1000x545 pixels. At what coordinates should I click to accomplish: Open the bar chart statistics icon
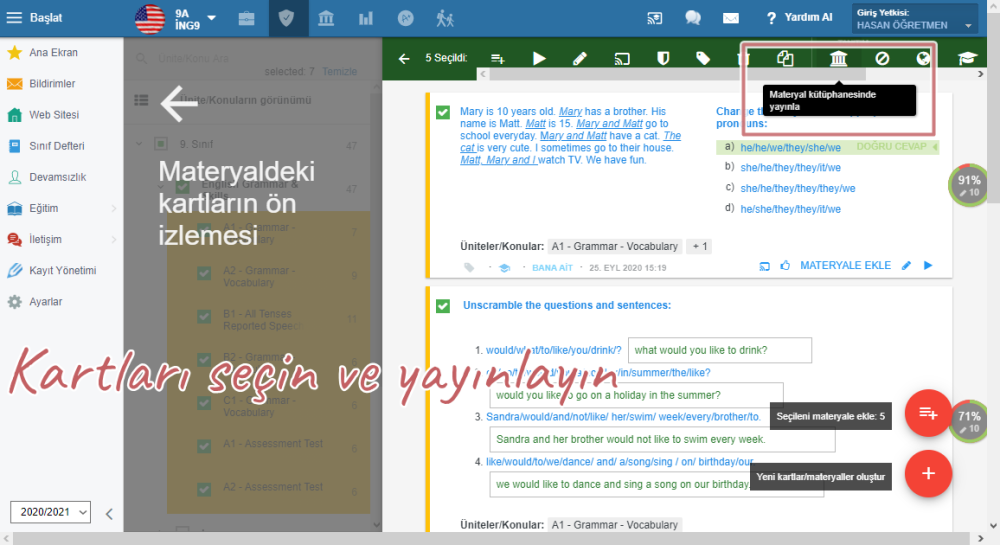365,18
